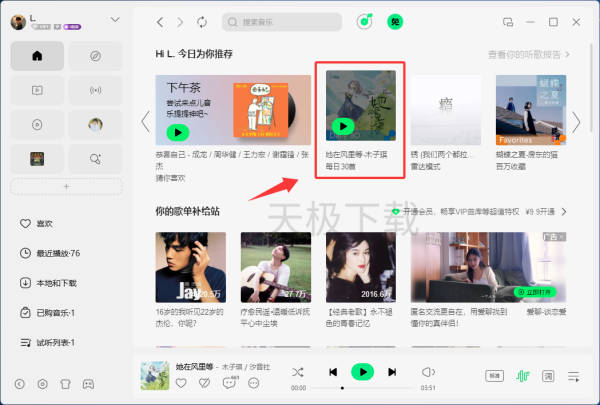600x405 pixels.
Task: Open the play queue list
Action: click(574, 376)
